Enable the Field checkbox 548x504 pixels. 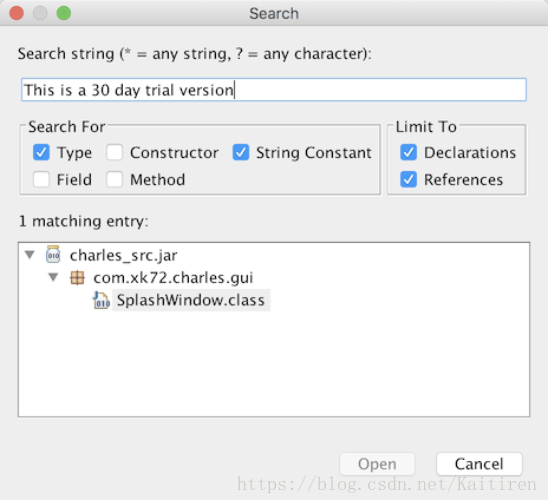click(x=41, y=180)
